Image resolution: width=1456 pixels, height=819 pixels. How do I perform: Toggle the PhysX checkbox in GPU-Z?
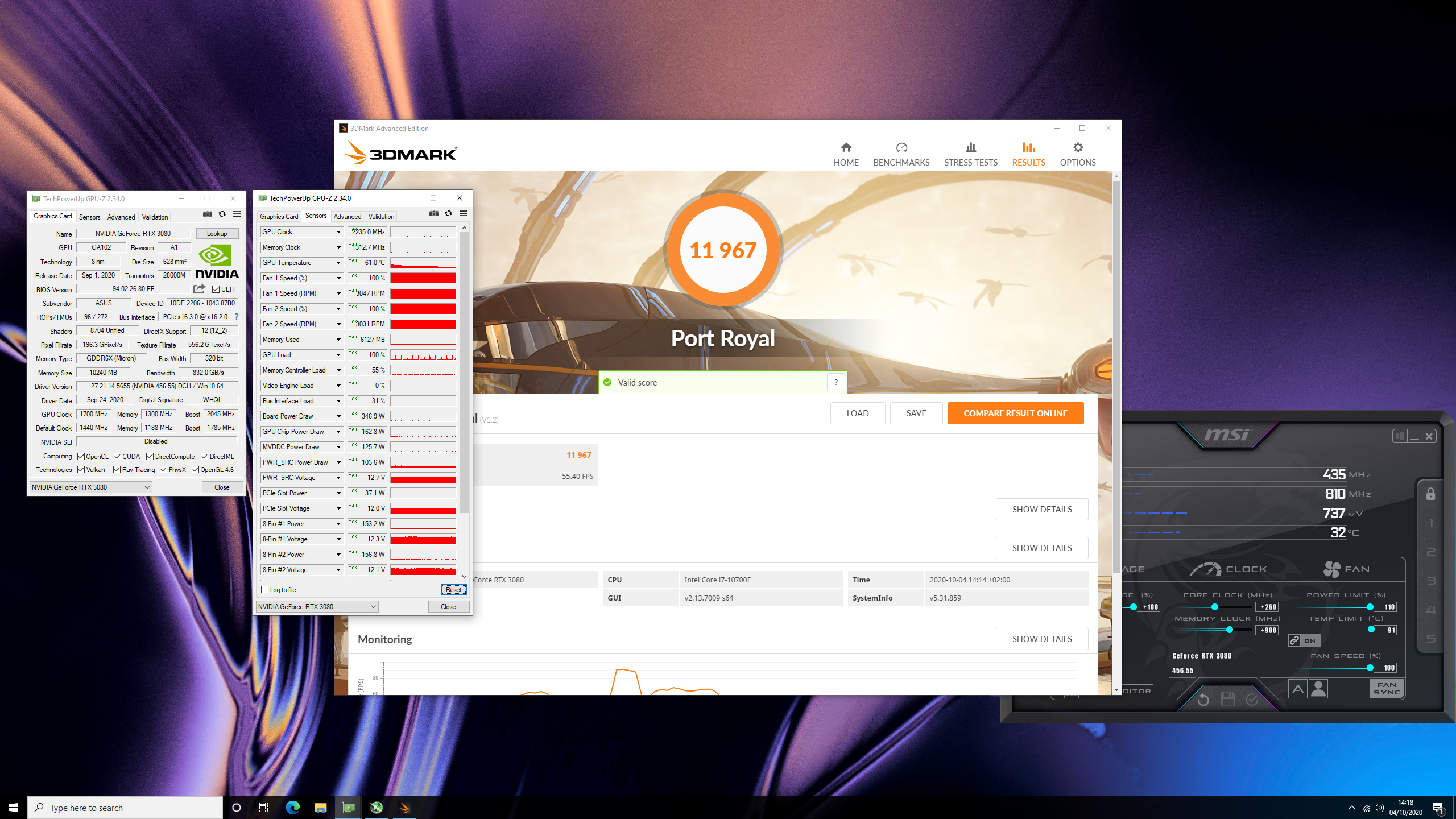click(x=163, y=469)
